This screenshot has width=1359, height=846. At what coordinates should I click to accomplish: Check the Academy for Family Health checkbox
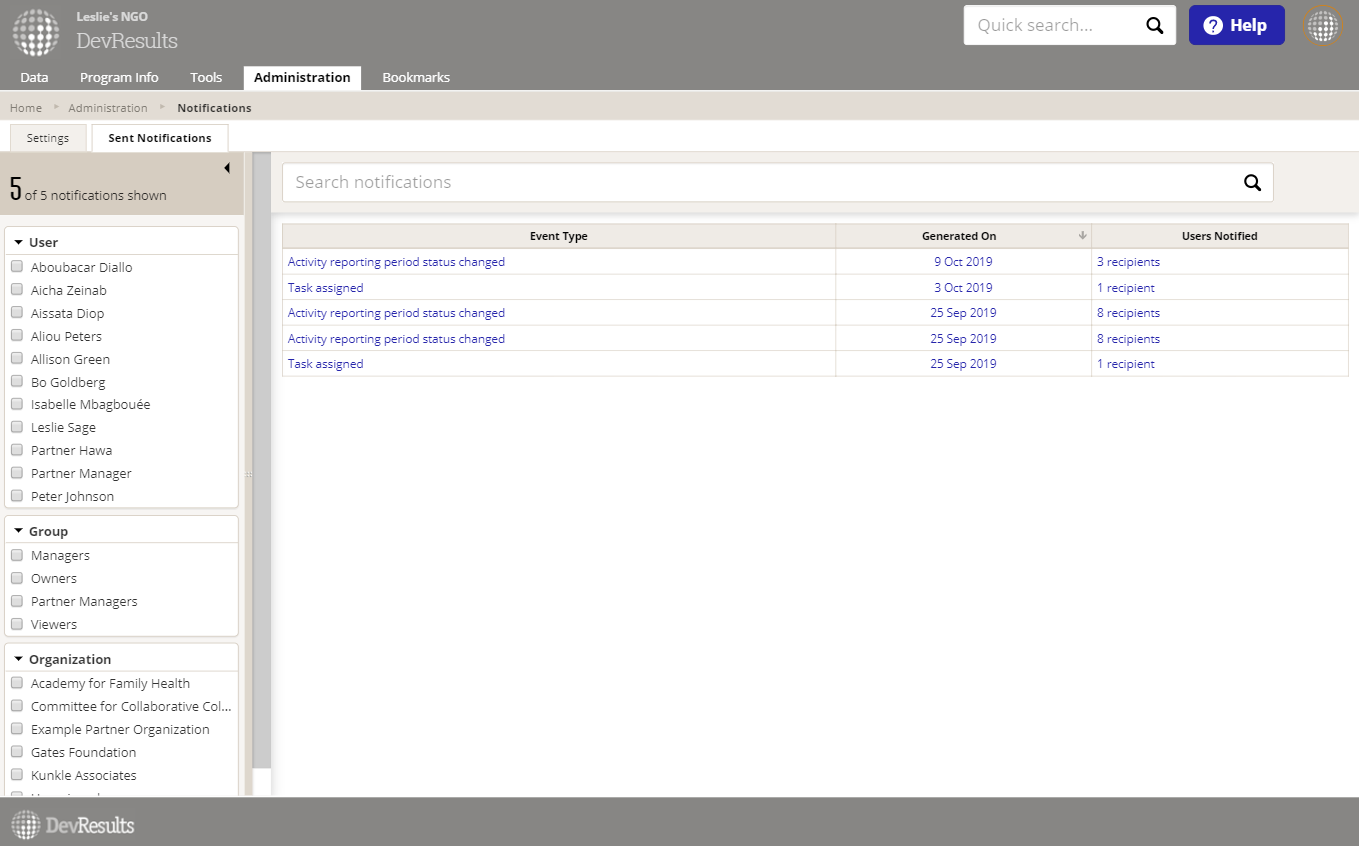17,683
